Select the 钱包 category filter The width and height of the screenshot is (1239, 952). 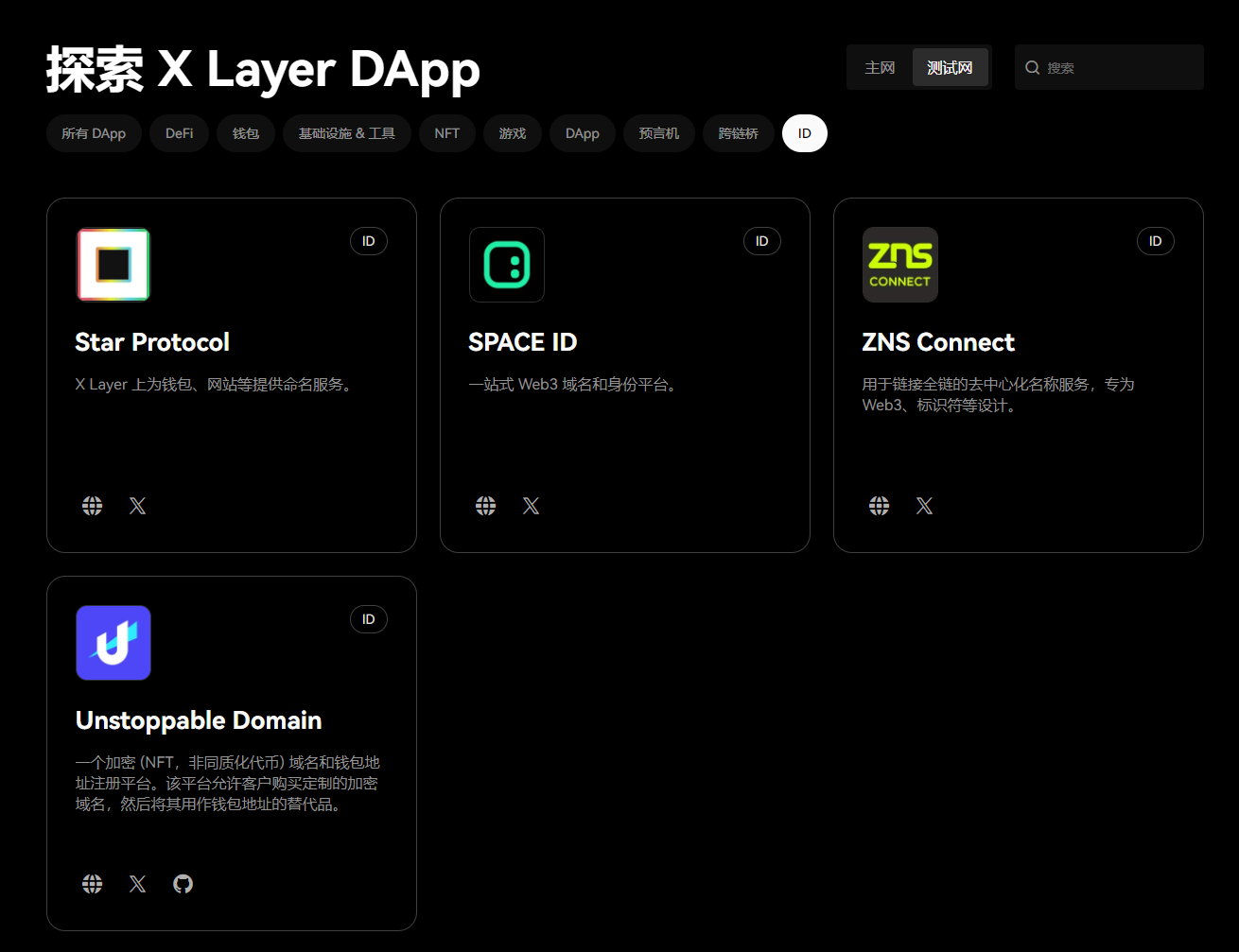[x=246, y=133]
